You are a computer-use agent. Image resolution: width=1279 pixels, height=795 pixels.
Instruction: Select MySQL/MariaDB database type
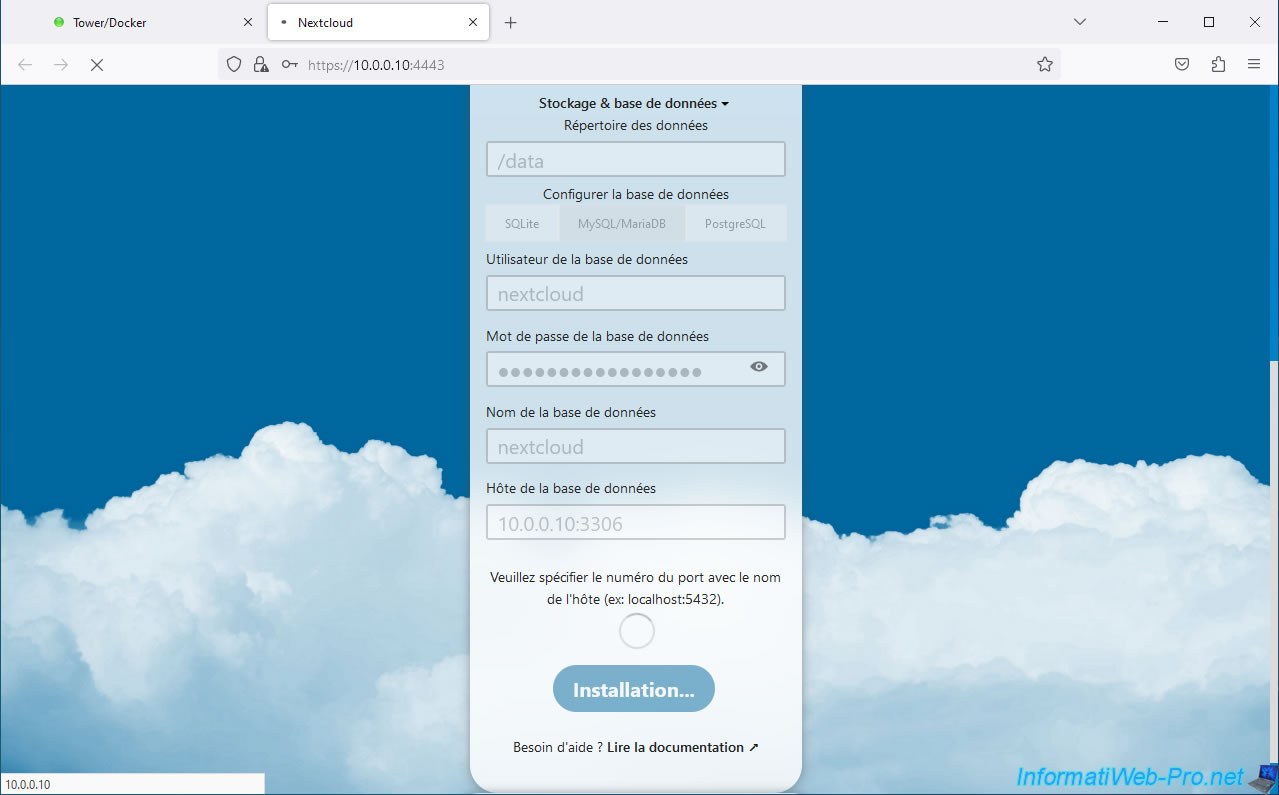click(x=622, y=224)
